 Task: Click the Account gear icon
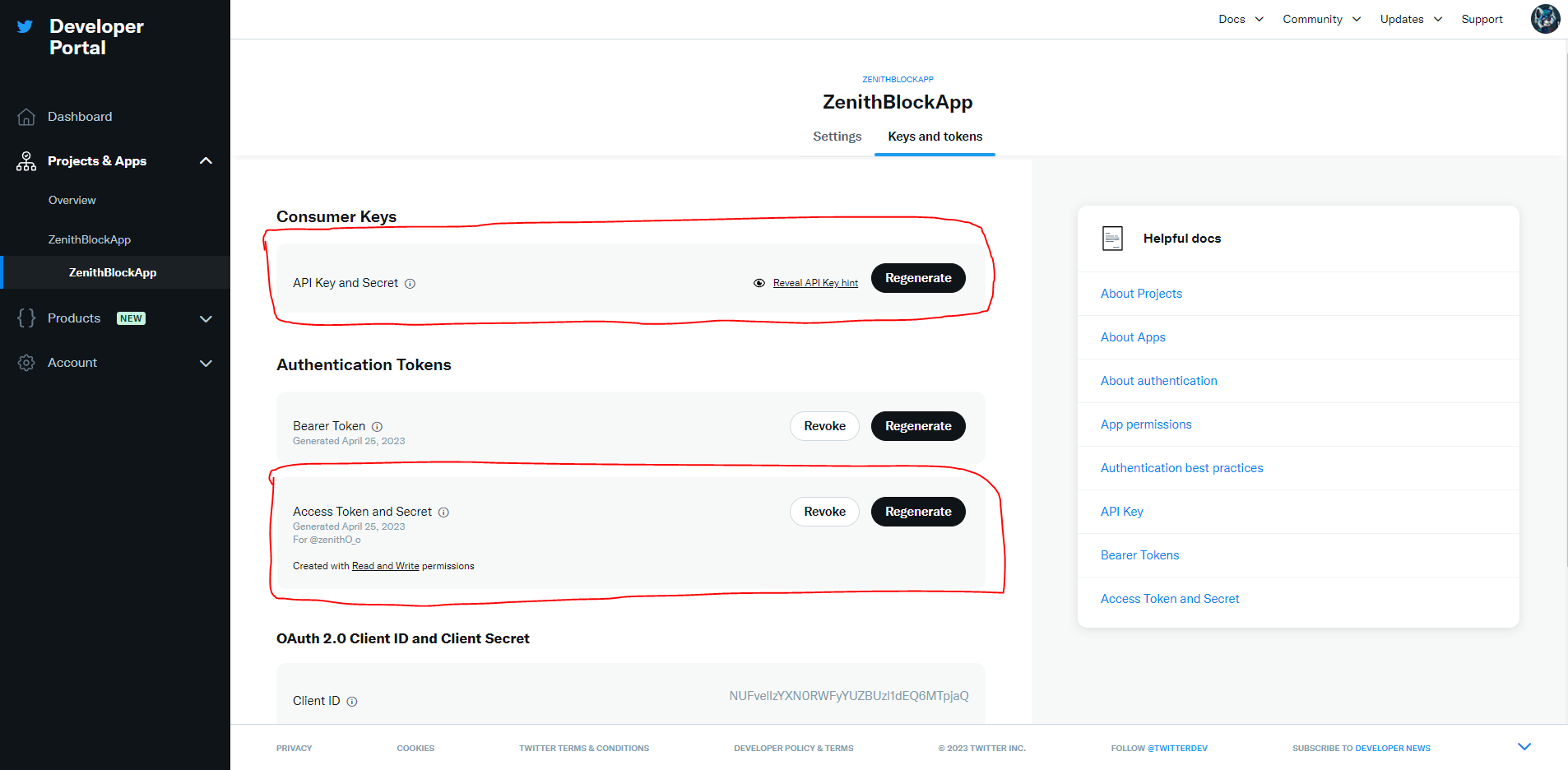[26, 363]
